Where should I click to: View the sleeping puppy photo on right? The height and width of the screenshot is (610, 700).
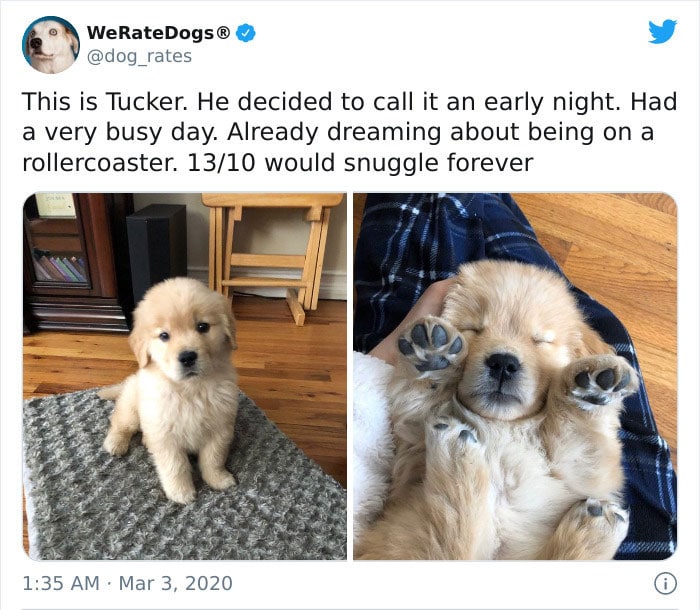pos(515,376)
